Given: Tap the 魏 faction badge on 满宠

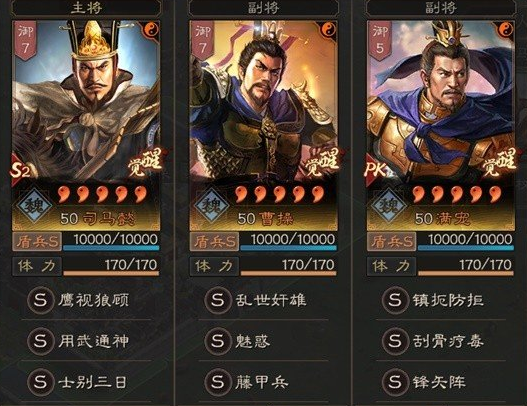Looking at the screenshot, I should [389, 205].
